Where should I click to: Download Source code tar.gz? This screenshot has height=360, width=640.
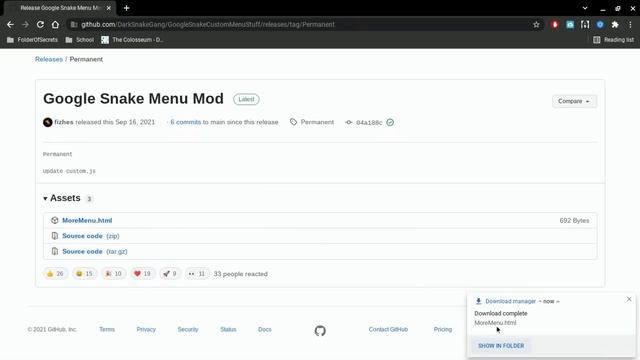point(95,251)
